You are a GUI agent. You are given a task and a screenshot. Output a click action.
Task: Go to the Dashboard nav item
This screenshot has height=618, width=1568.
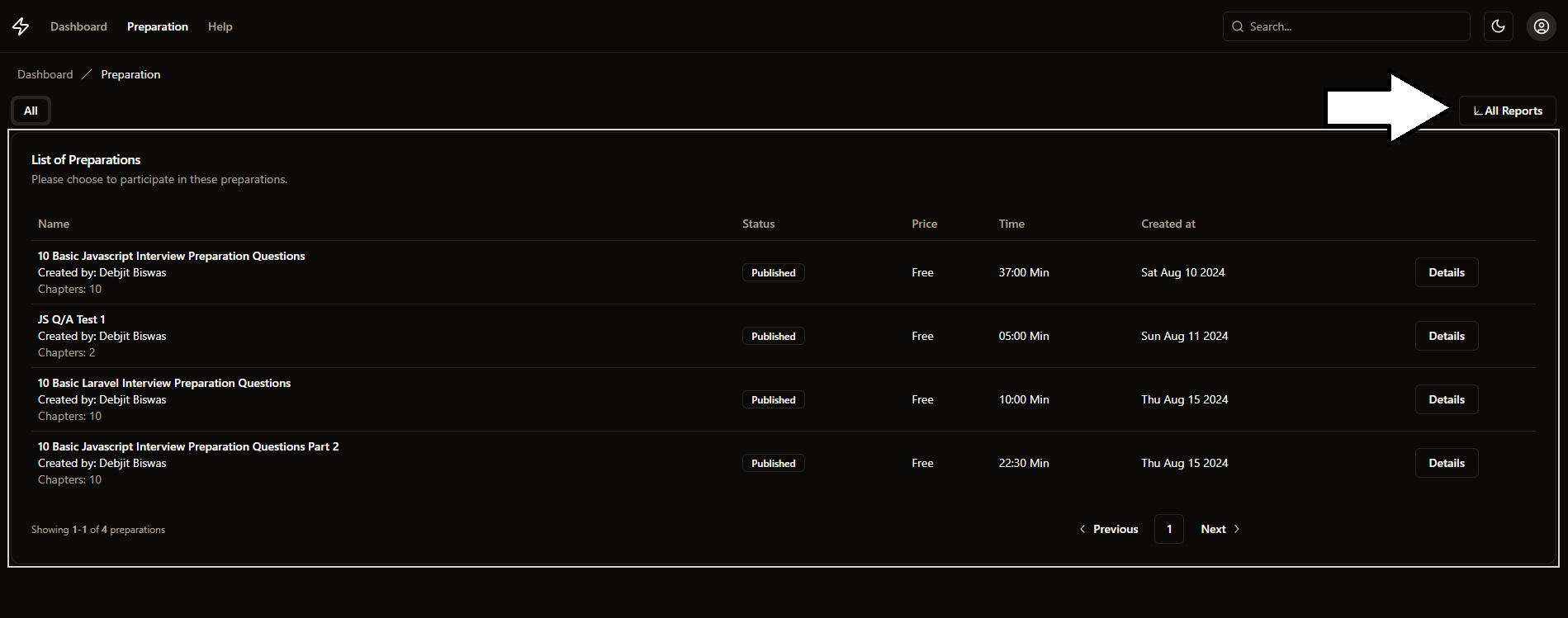tap(78, 26)
